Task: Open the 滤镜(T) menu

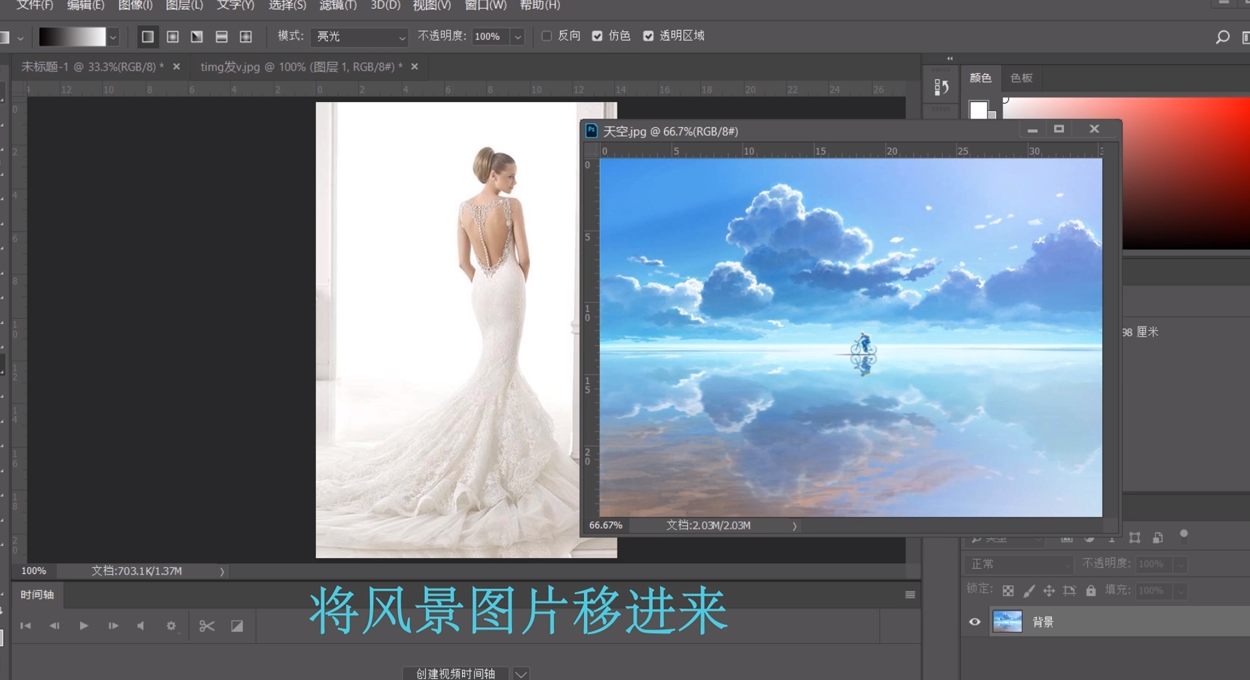Action: click(x=338, y=5)
